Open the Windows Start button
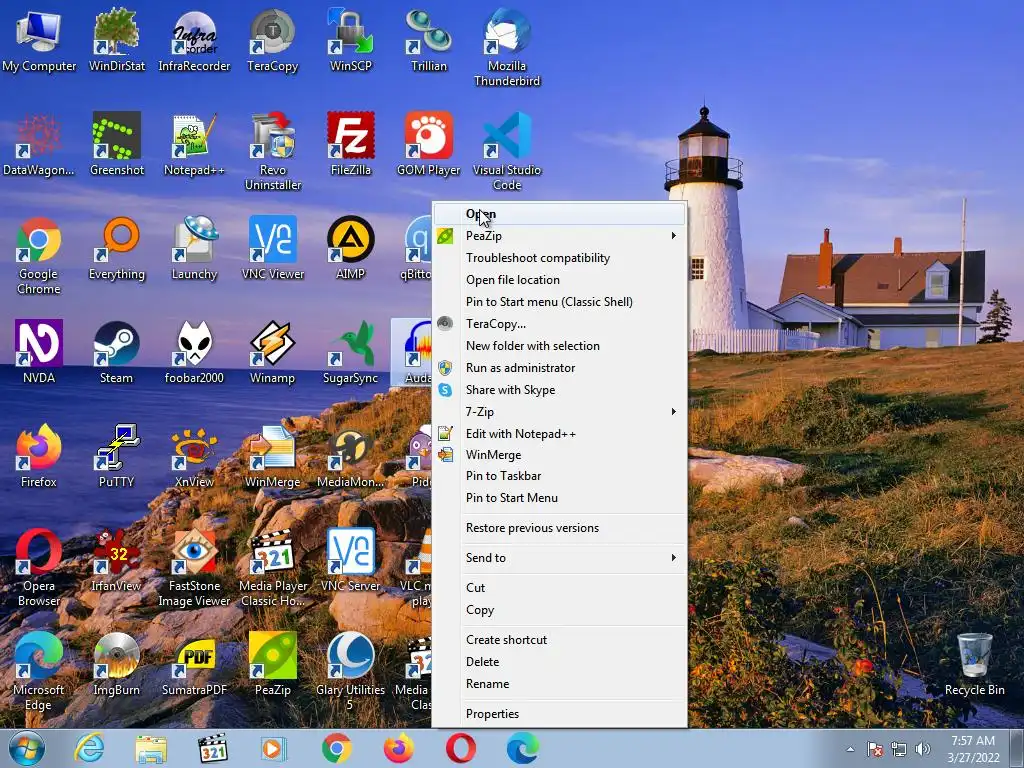The width and height of the screenshot is (1024, 768). tap(27, 748)
